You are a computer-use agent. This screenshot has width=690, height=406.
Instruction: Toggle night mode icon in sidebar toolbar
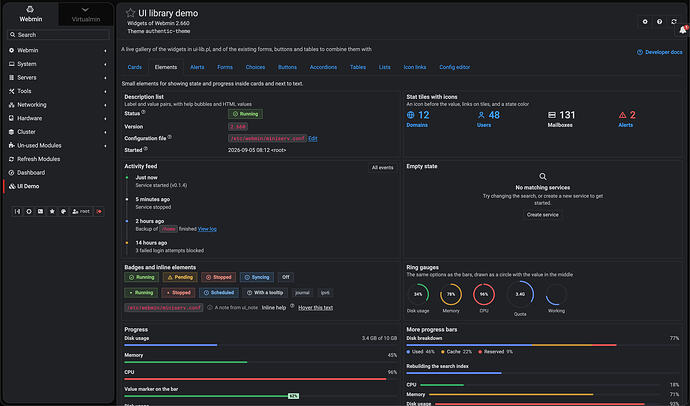[29, 212]
